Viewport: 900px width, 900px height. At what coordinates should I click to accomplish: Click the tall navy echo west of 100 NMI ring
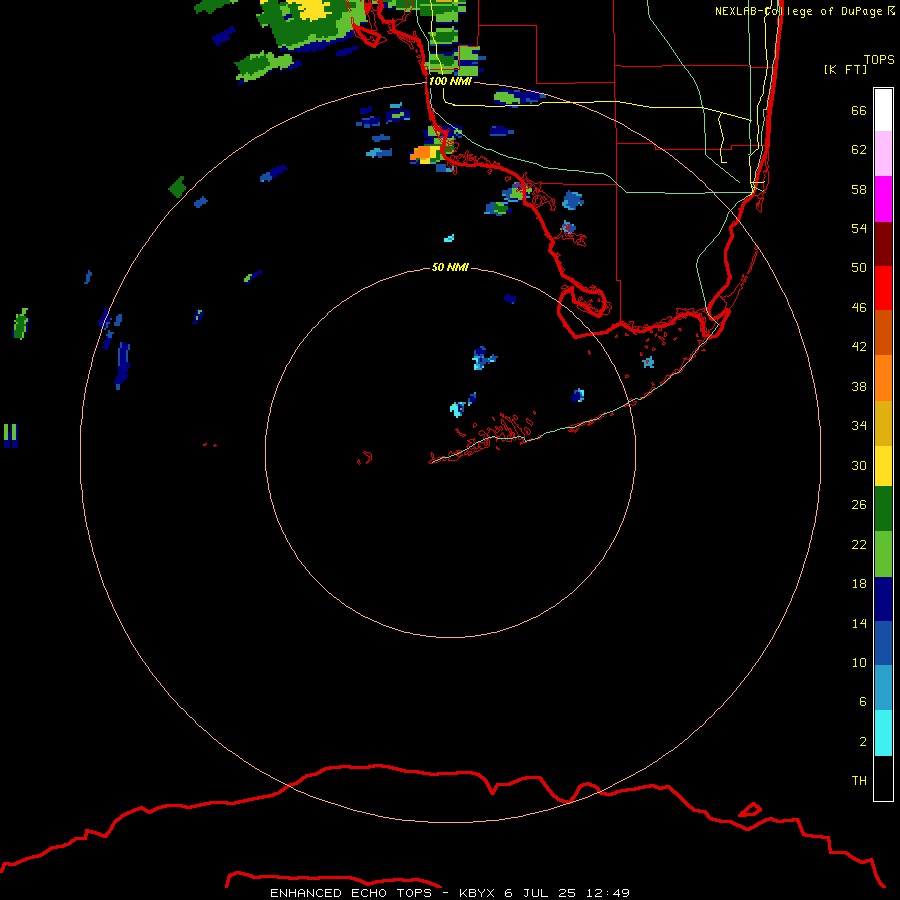pos(122,365)
